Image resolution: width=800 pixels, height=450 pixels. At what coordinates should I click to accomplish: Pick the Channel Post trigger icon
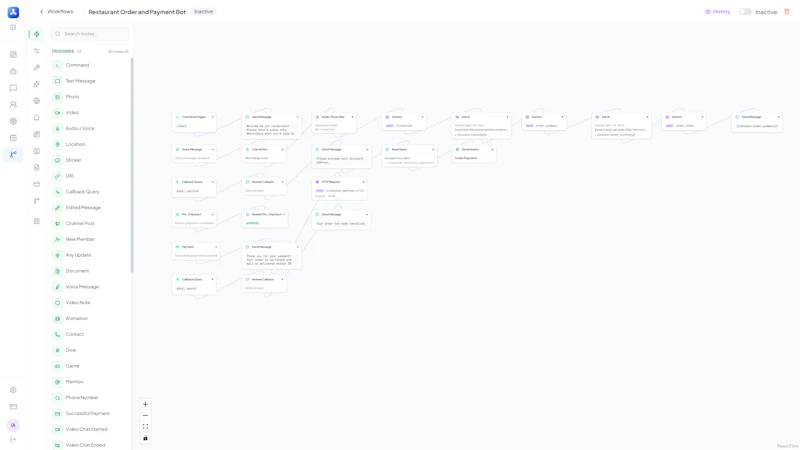point(57,223)
